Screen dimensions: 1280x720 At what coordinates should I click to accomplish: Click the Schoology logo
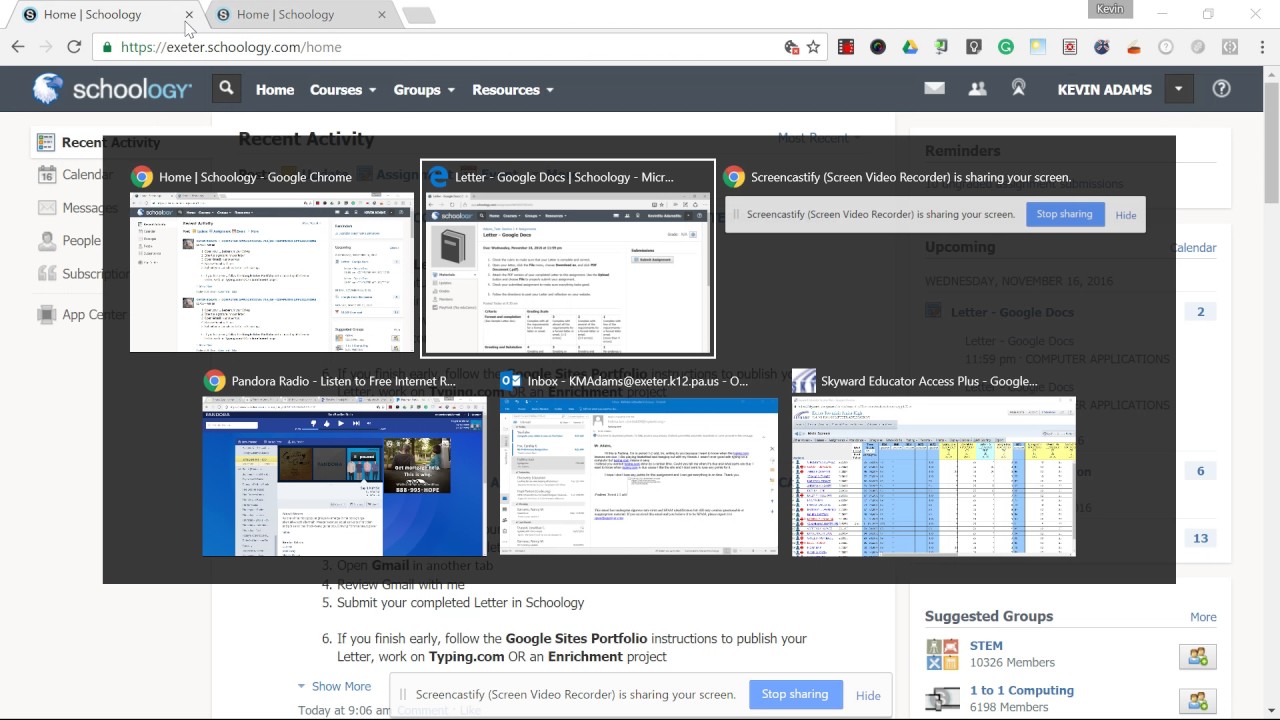click(x=112, y=89)
